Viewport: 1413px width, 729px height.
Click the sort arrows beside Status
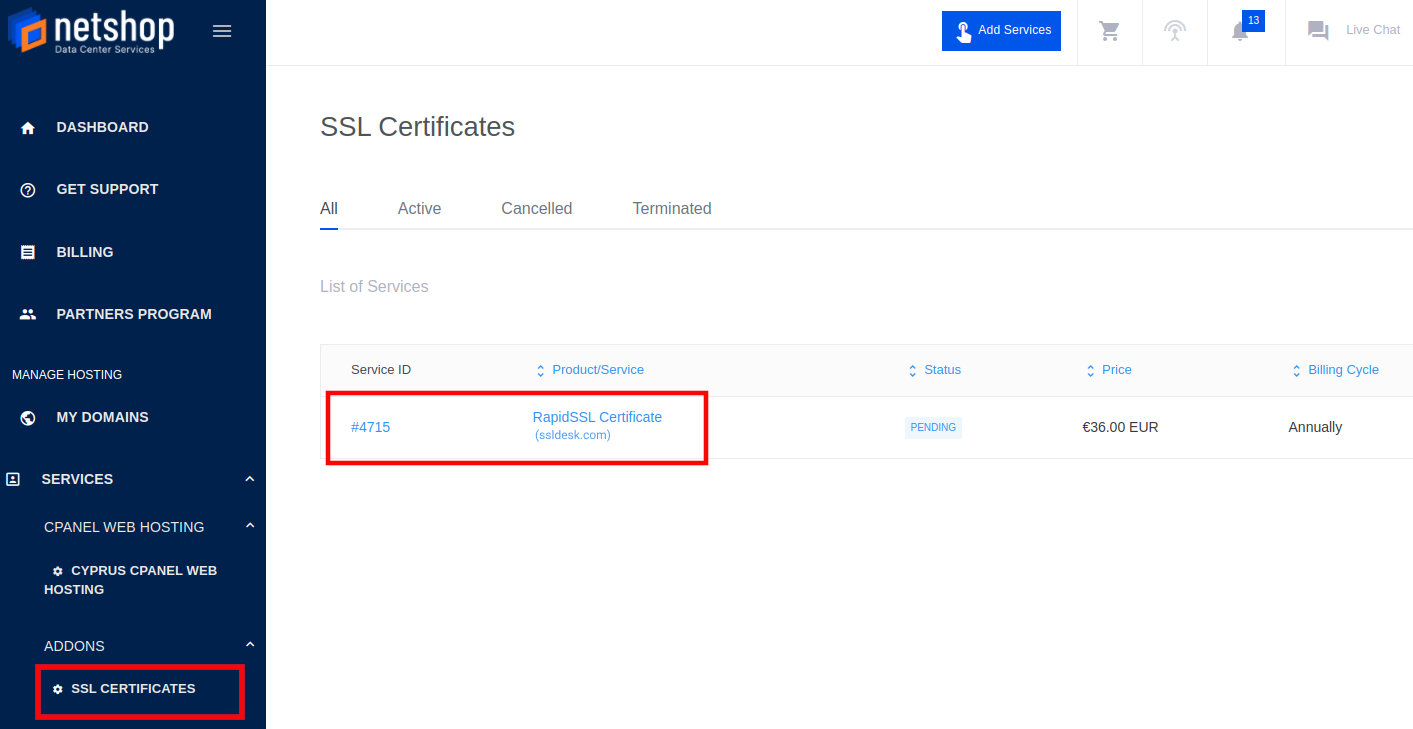(913, 371)
